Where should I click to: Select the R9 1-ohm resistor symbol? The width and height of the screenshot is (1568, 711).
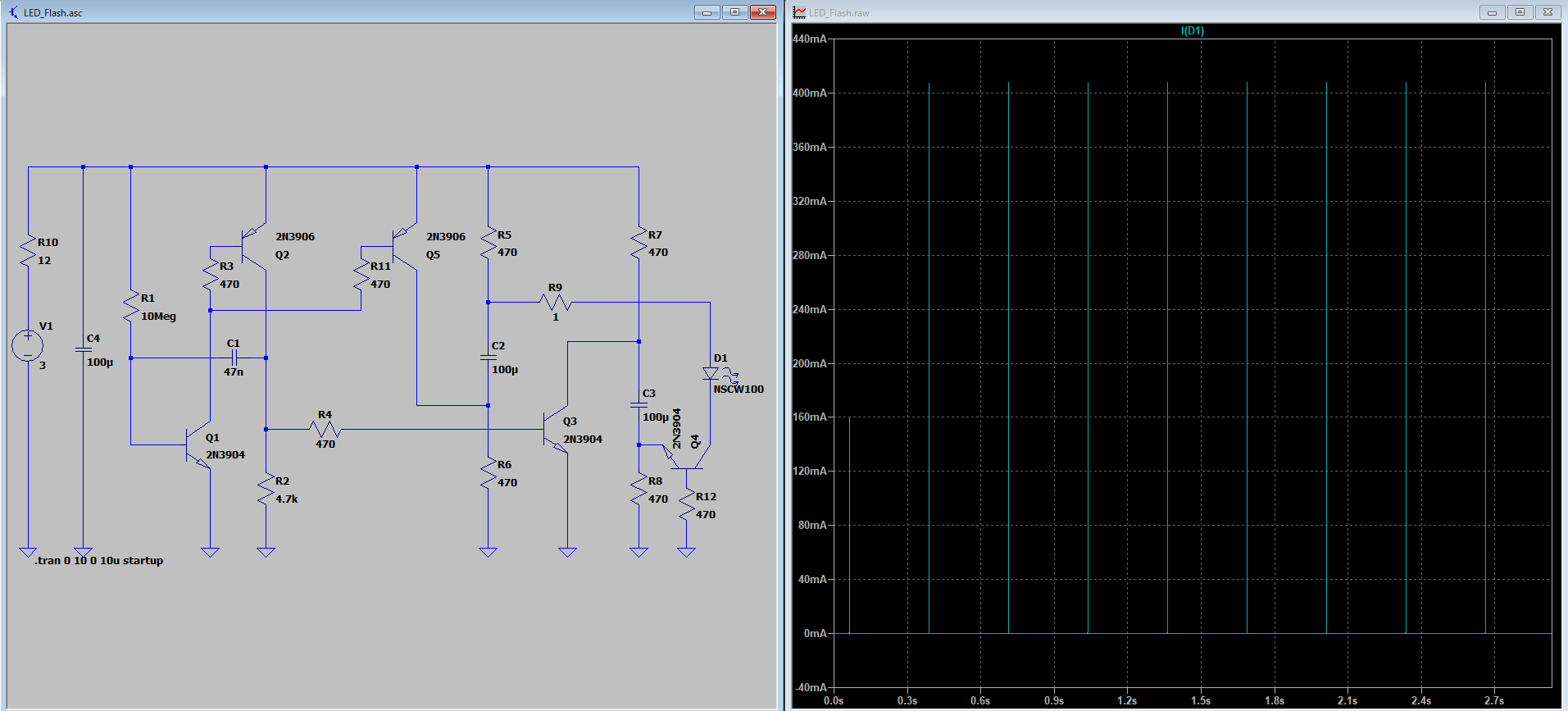pyautogui.click(x=556, y=302)
